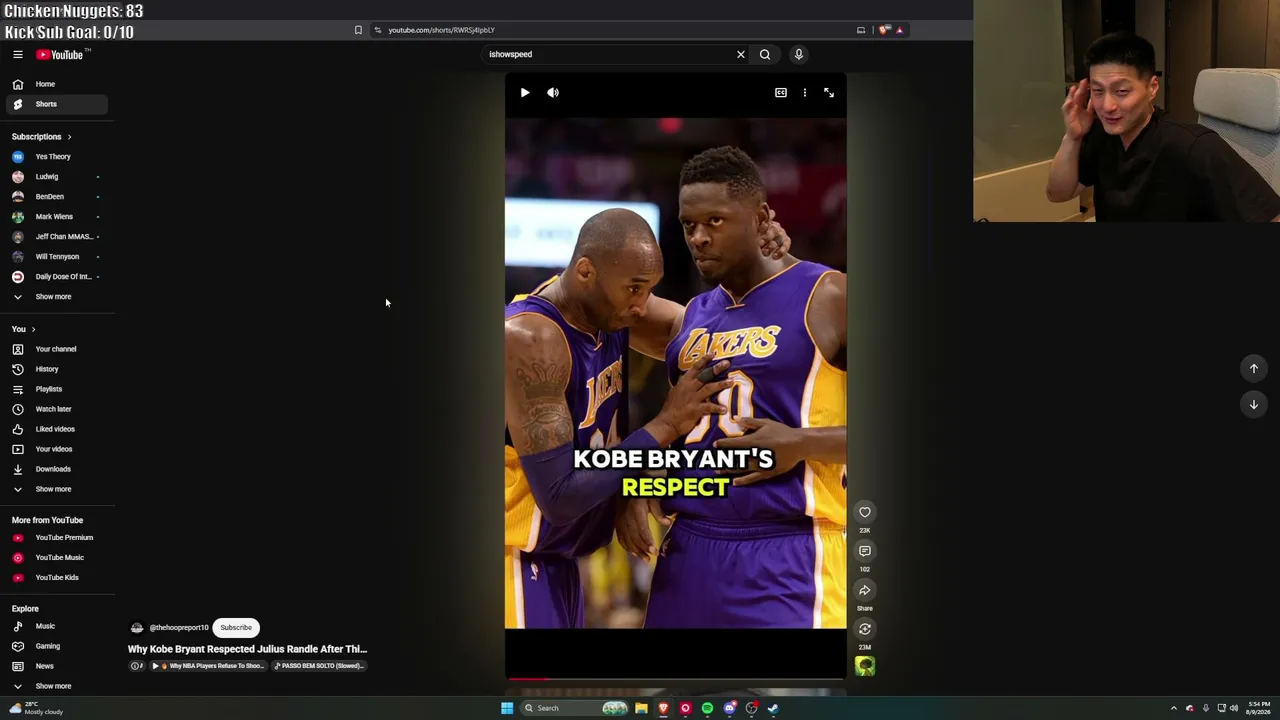Open Playlists
Screen dimensions: 1280x720
[x=57, y=389]
